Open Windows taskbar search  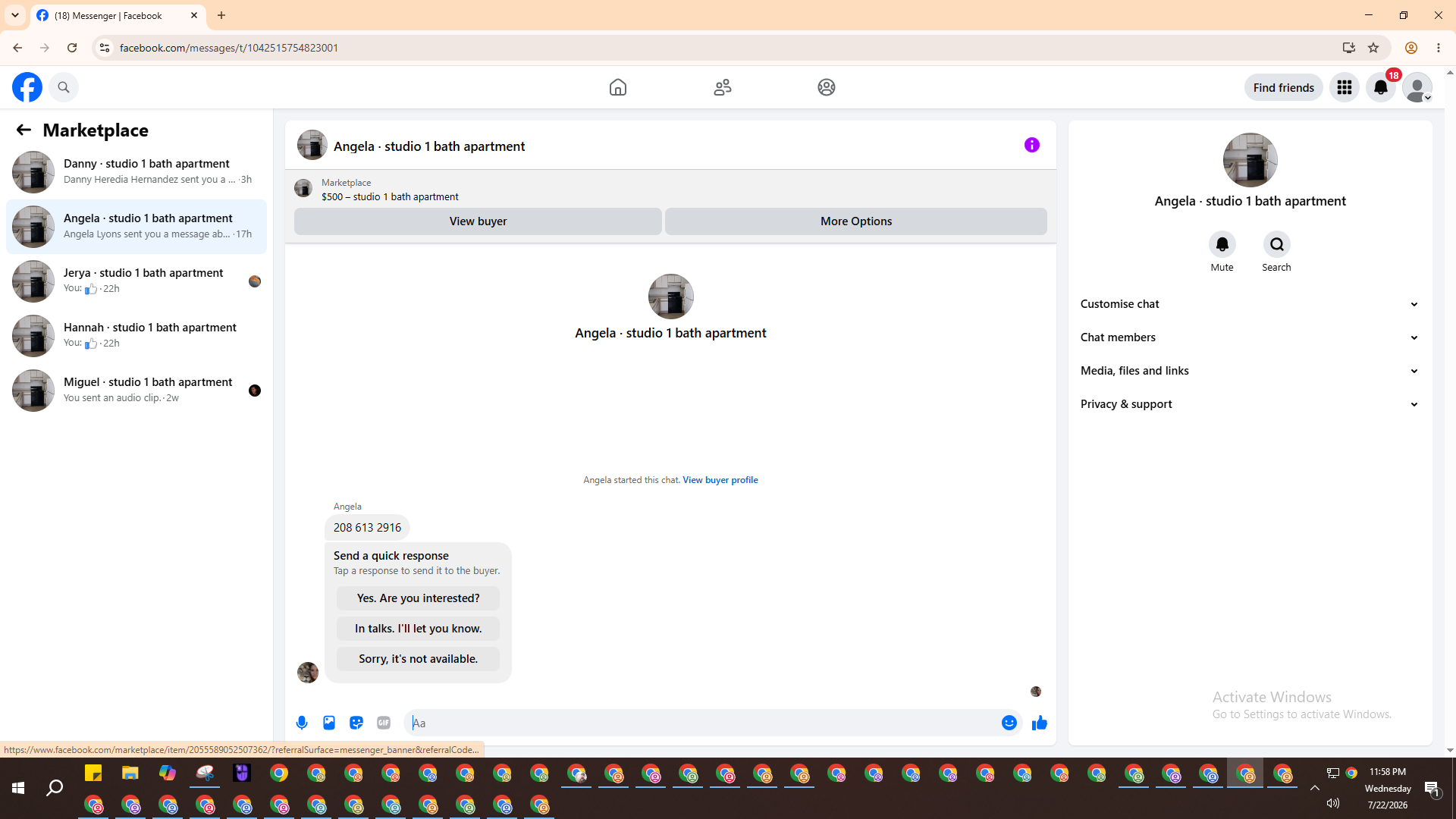coord(55,789)
